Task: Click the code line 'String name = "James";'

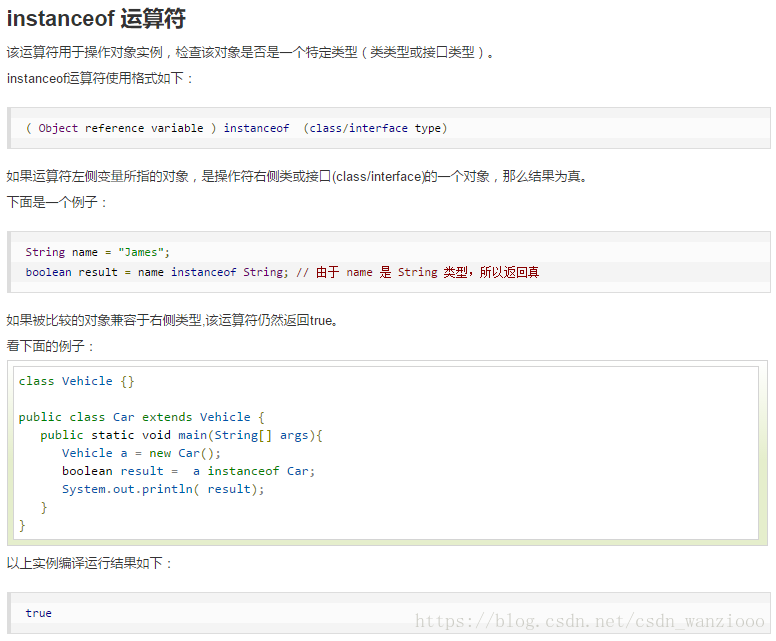Action: pos(97,252)
